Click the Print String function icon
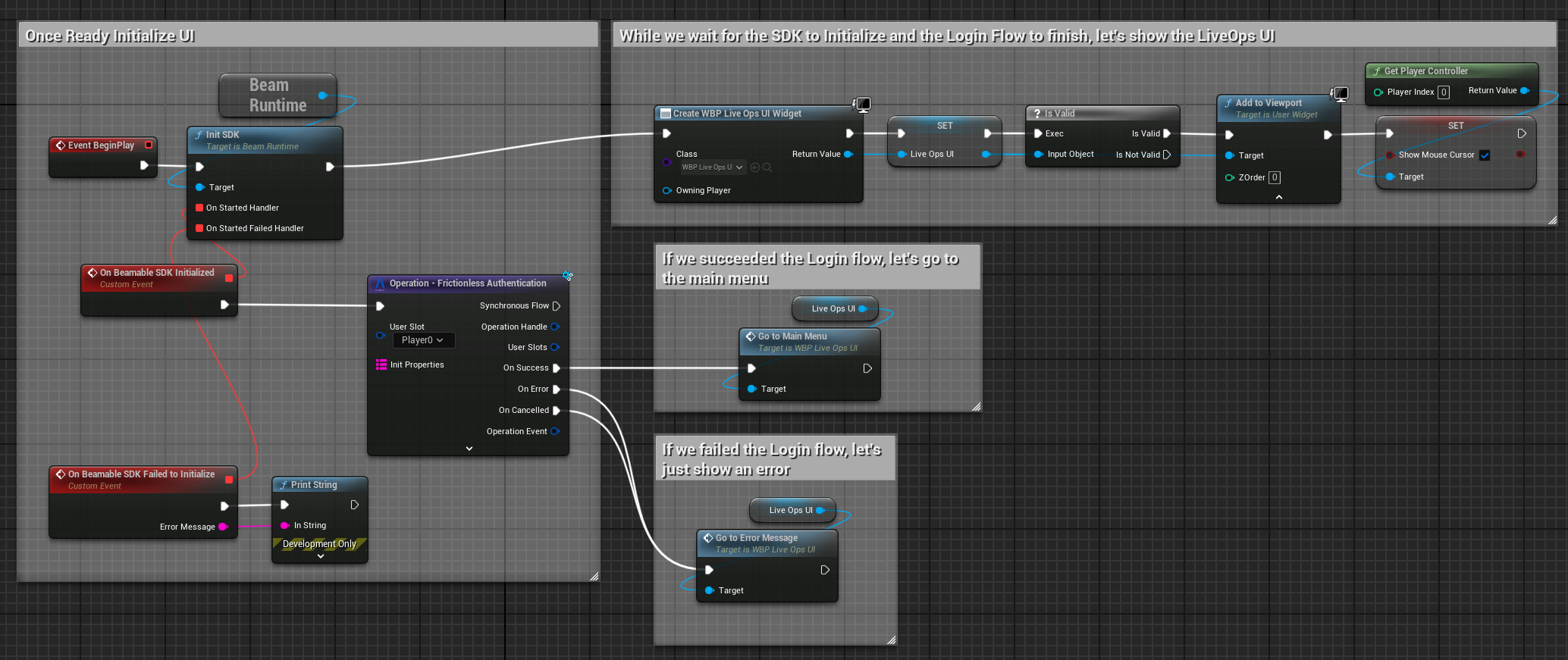Viewport: 1568px width, 660px height. pyautogui.click(x=284, y=485)
